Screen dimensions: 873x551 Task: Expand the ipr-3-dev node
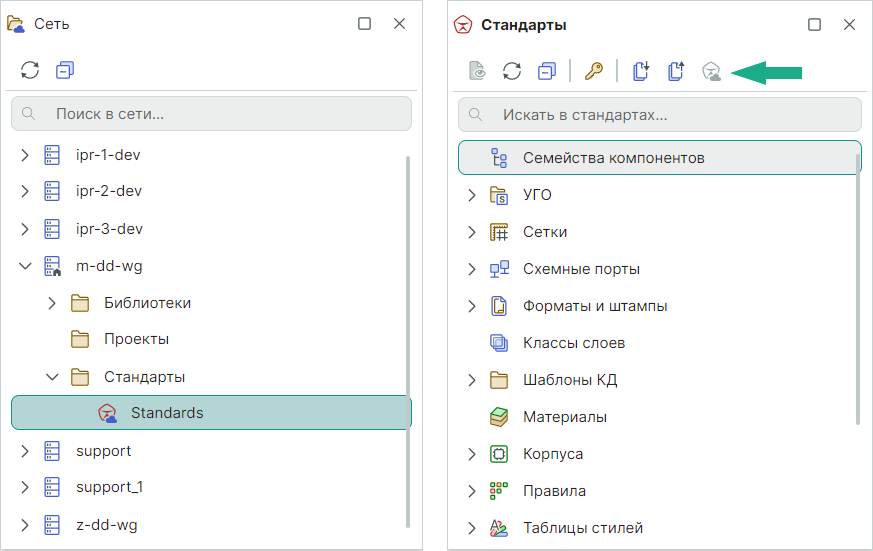pyautogui.click(x=24, y=229)
